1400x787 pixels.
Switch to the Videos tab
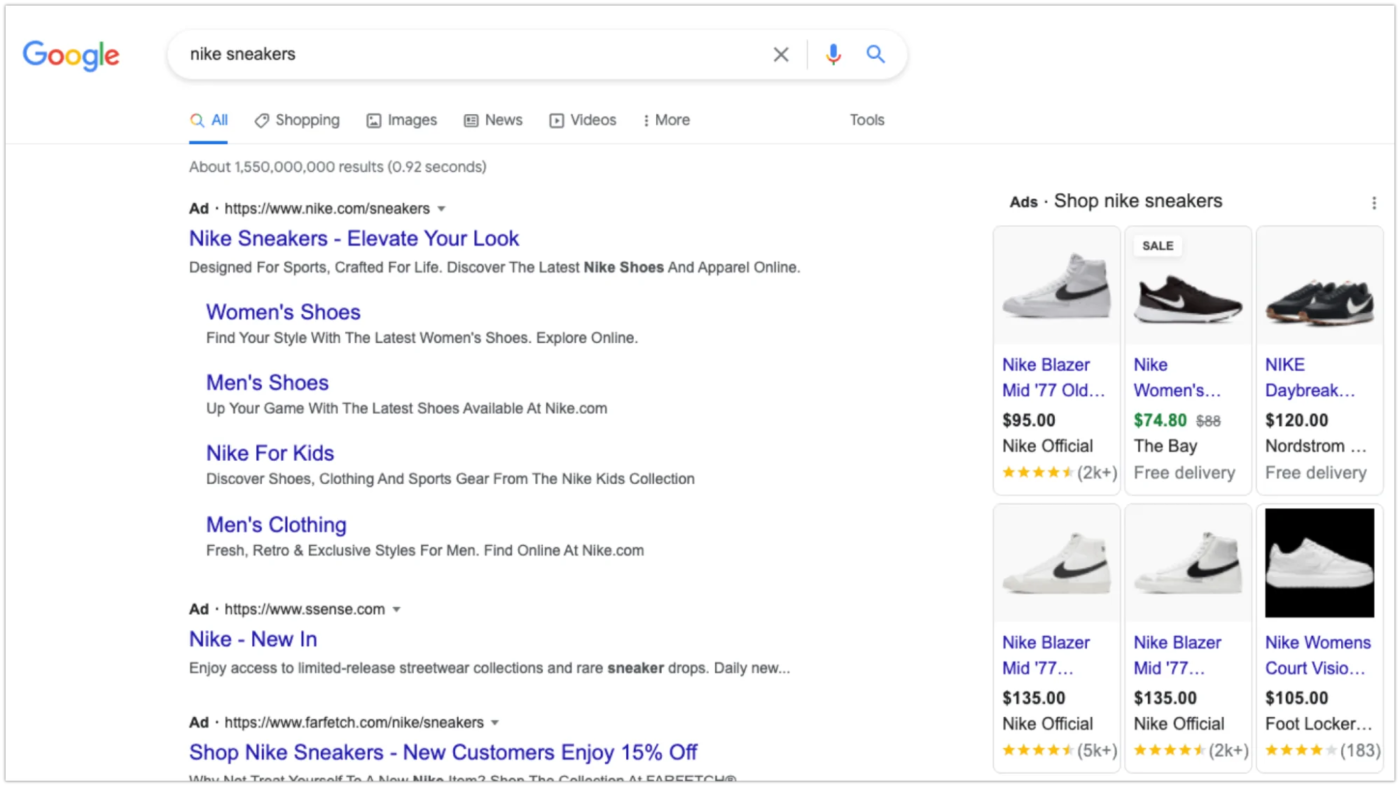point(583,120)
